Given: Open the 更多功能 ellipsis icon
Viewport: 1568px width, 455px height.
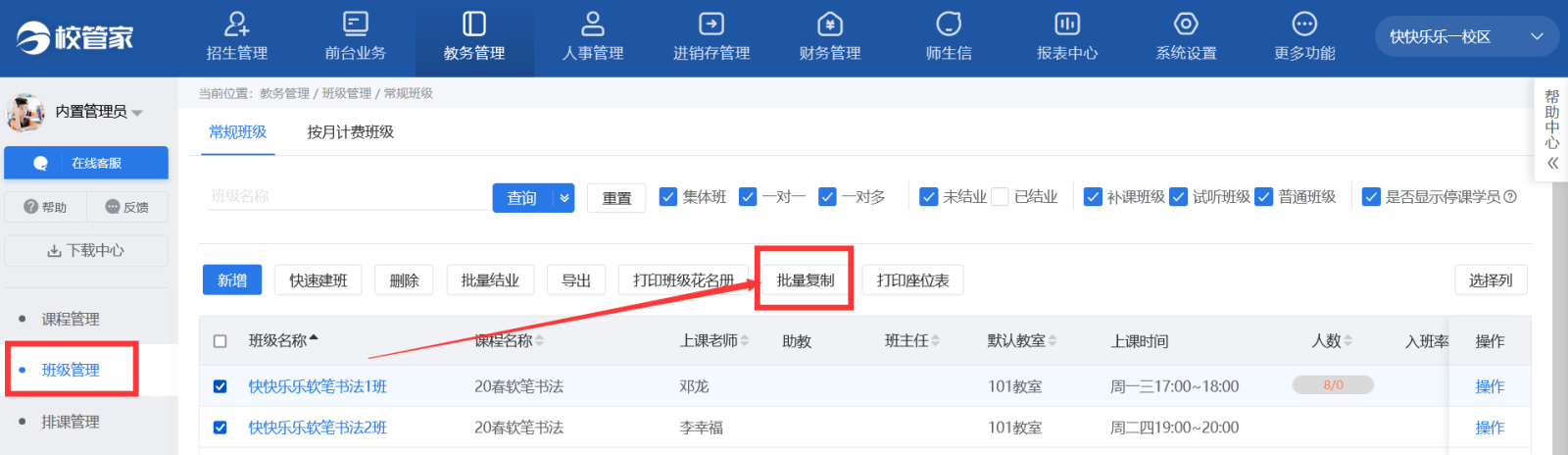Looking at the screenshot, I should pyautogui.click(x=1303, y=25).
